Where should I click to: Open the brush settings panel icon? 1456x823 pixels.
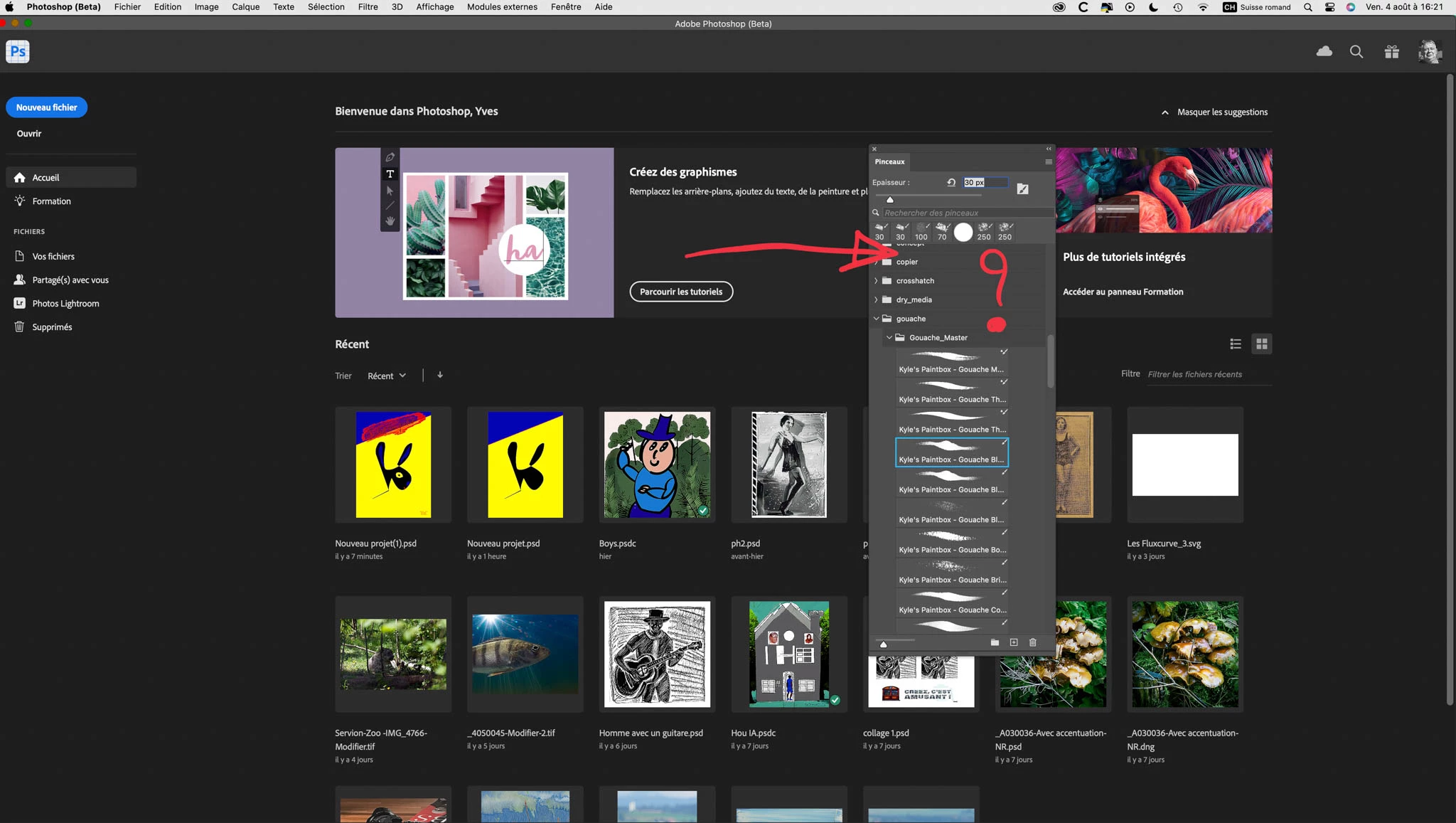click(1022, 189)
